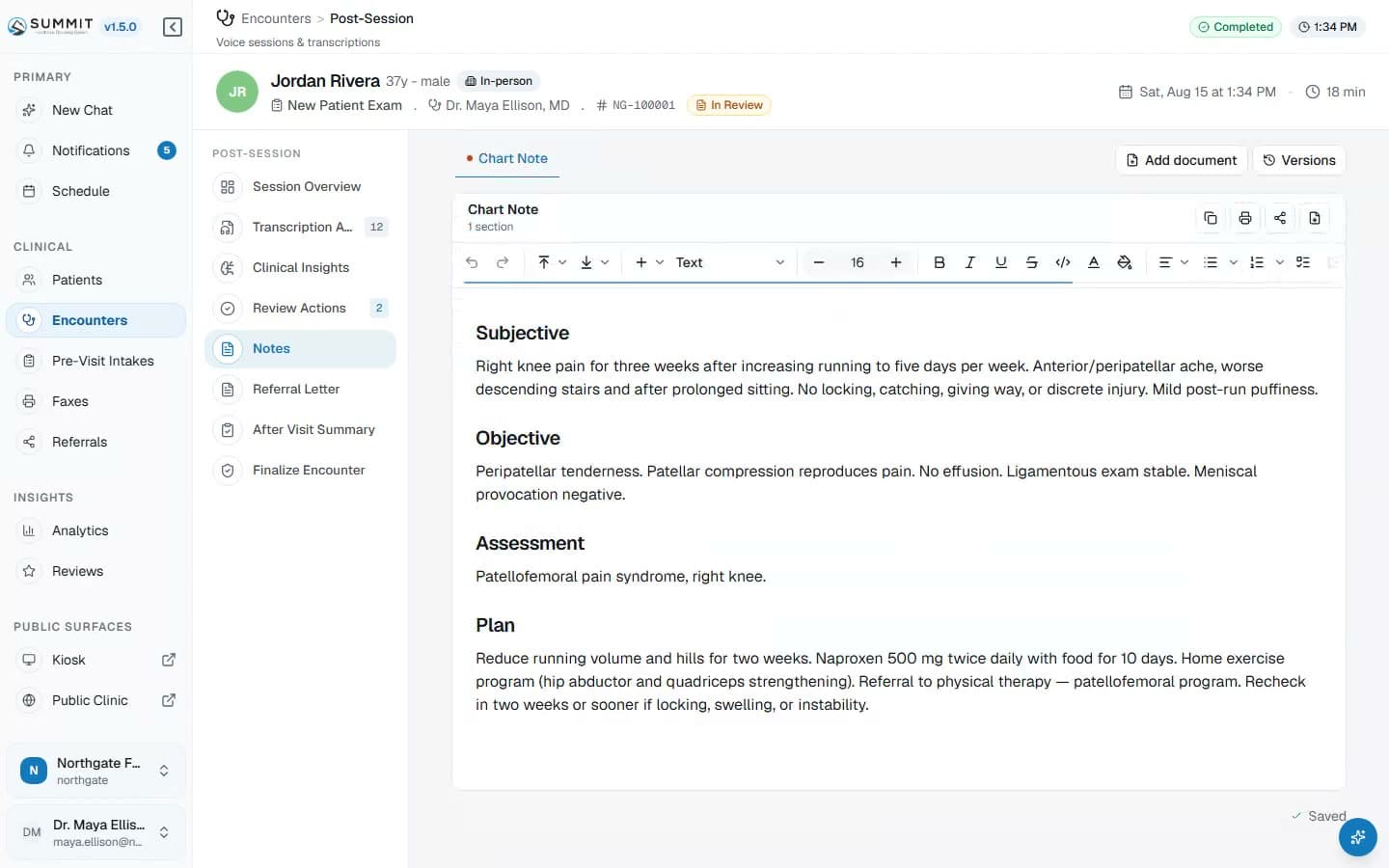Expand the insert-above options chevron
The image size is (1389, 868).
[562, 262]
